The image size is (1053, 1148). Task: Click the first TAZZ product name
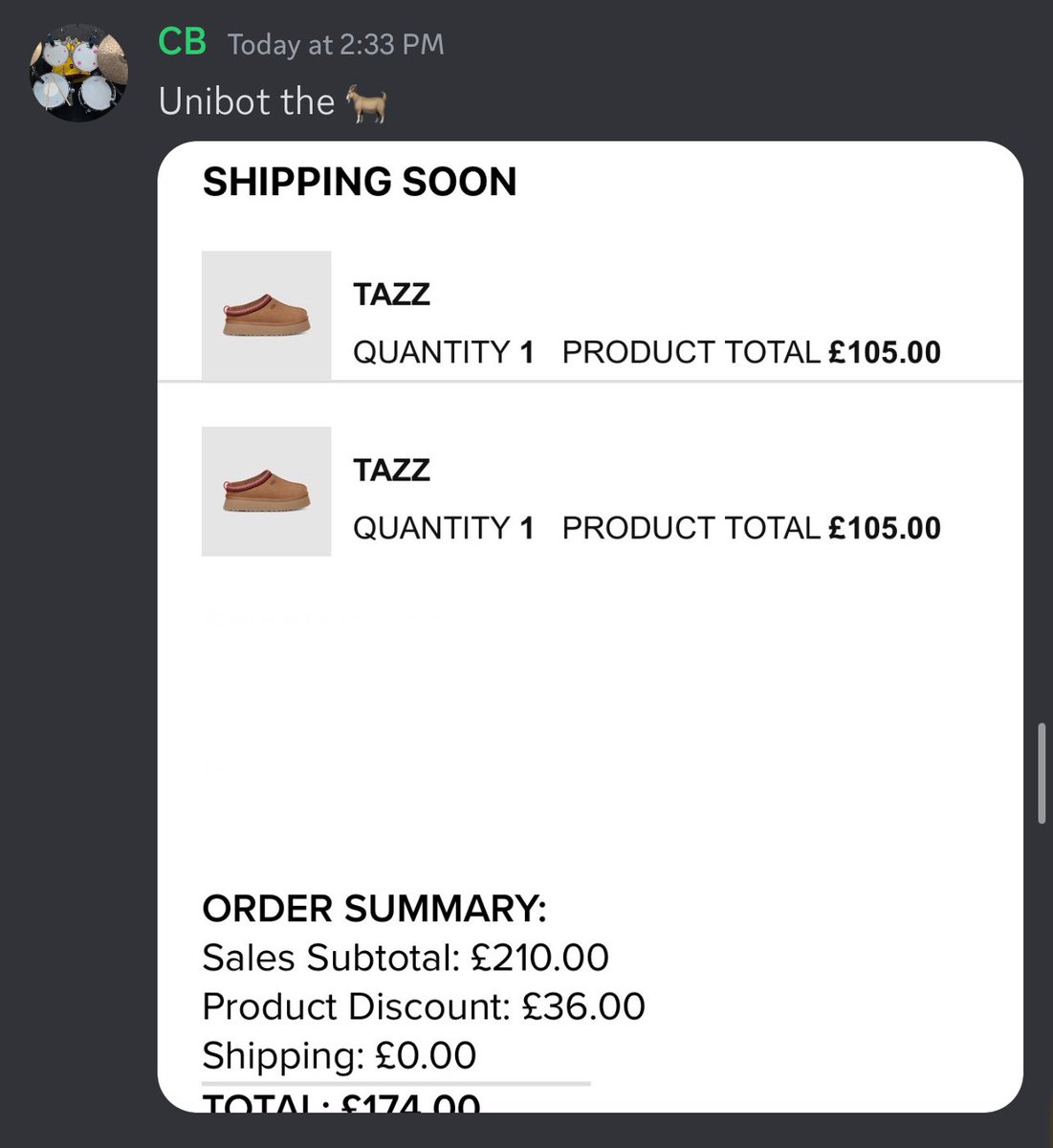(391, 294)
